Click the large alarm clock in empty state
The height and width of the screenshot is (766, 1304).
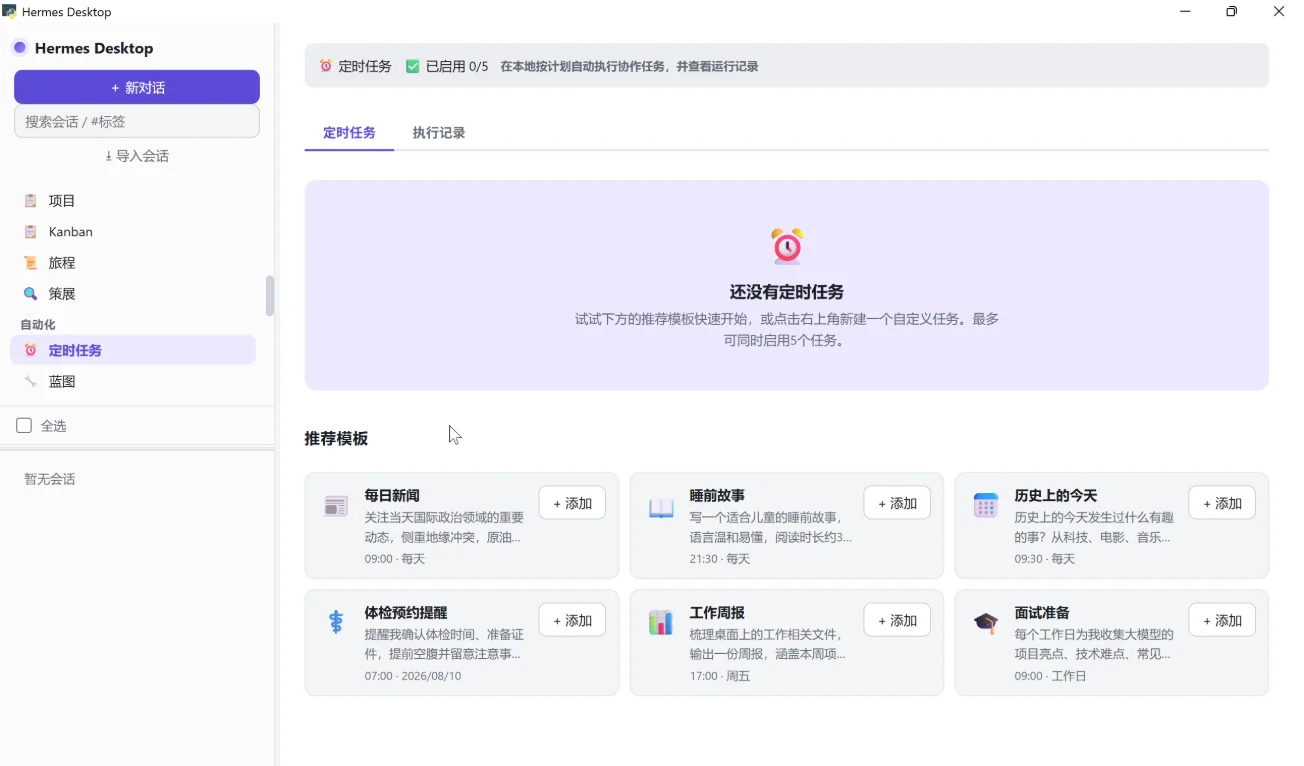click(x=787, y=246)
